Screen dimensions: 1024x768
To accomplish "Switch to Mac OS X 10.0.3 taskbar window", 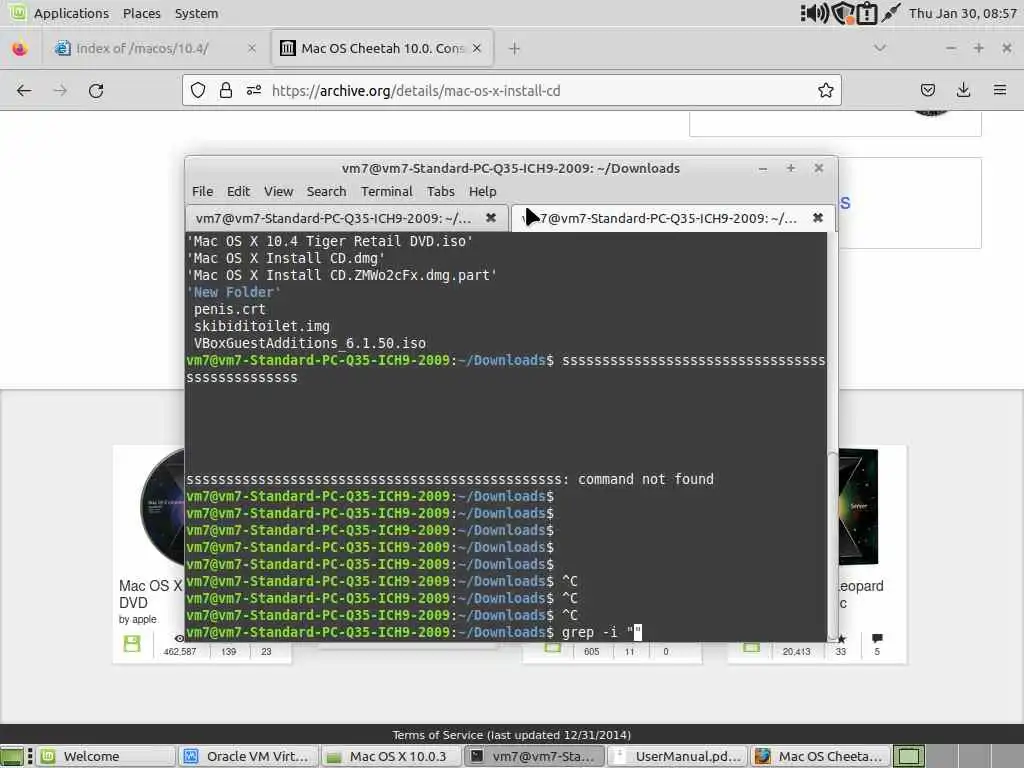I will click(391, 756).
